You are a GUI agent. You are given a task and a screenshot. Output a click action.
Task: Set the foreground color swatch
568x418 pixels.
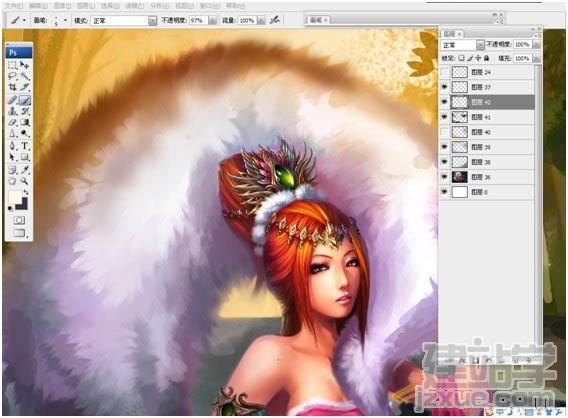(x=15, y=198)
